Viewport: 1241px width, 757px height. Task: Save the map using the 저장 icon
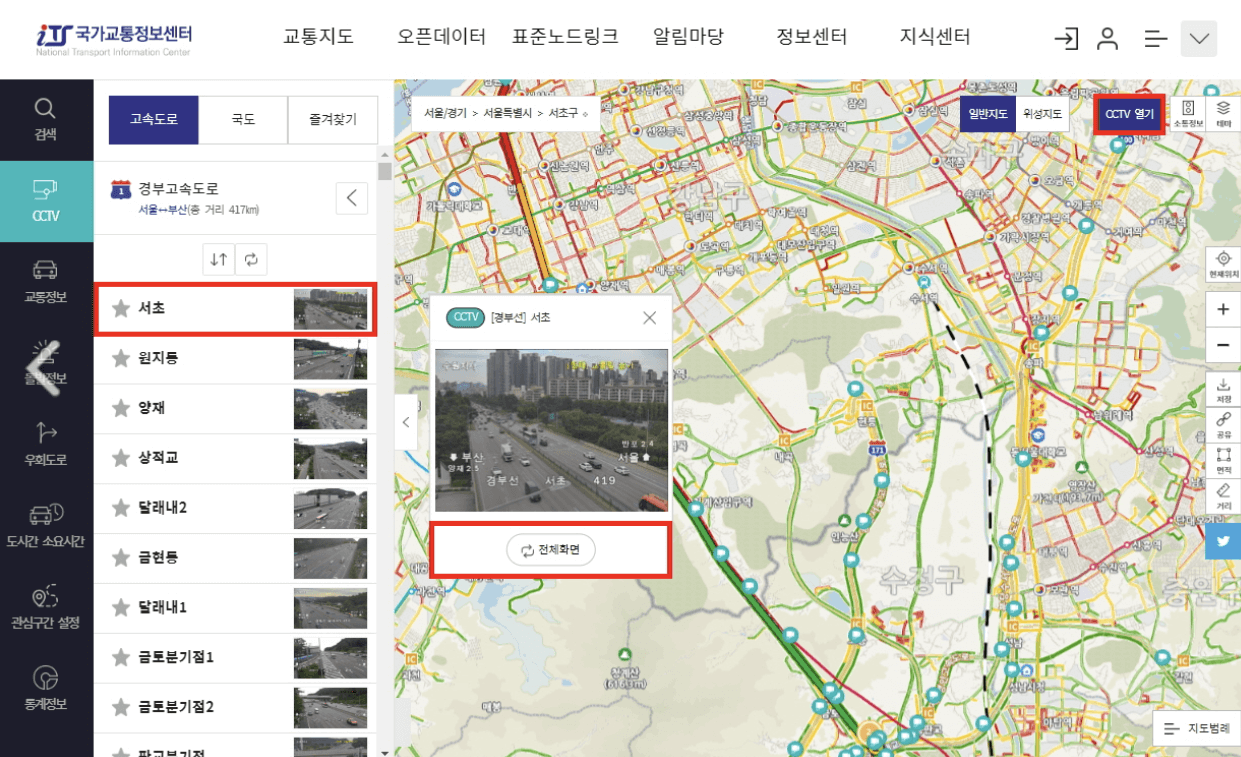(1224, 388)
